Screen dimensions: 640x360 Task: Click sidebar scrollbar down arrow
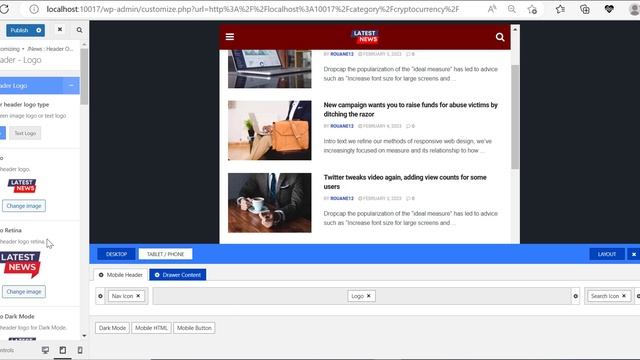[84, 336]
